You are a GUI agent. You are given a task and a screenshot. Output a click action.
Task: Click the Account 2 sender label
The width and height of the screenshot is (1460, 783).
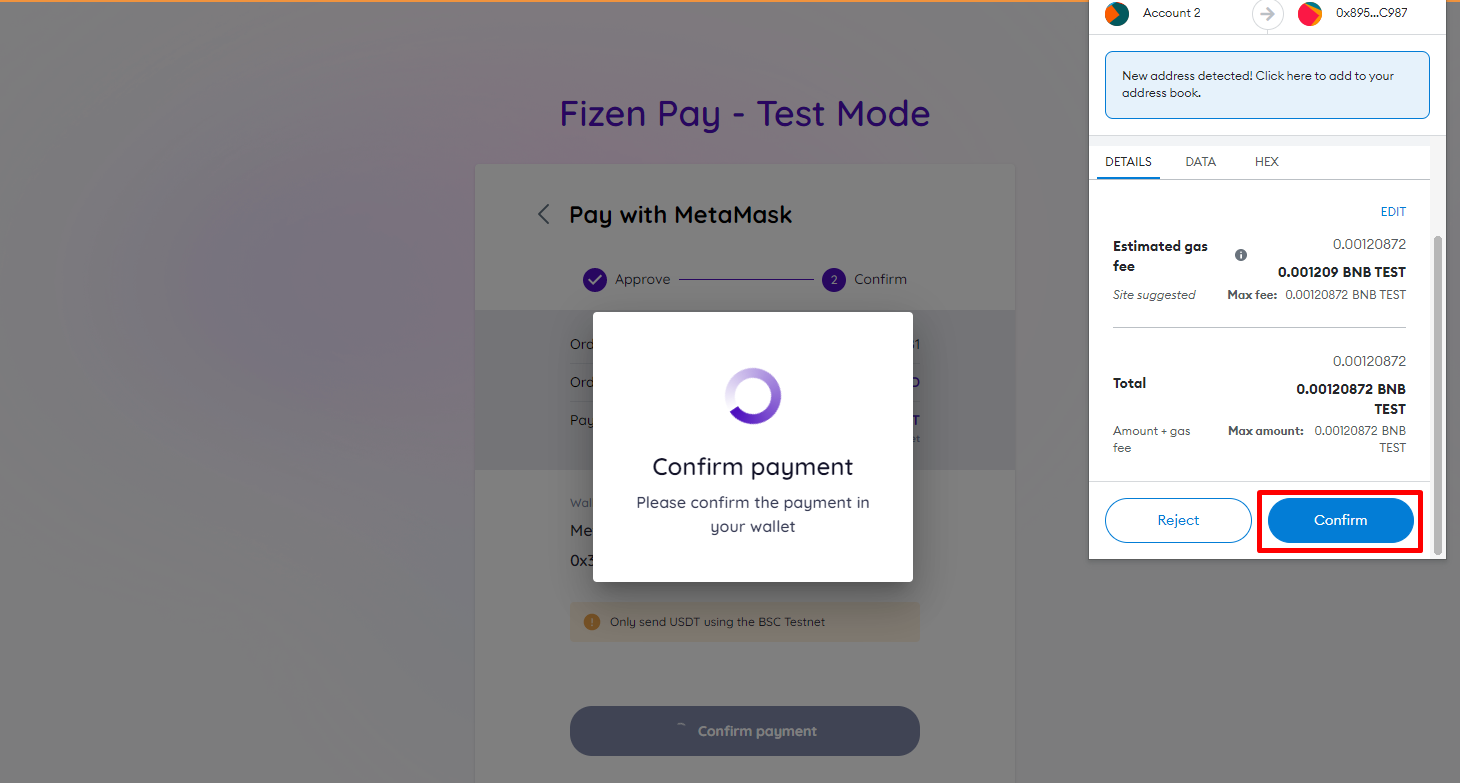pos(1171,13)
